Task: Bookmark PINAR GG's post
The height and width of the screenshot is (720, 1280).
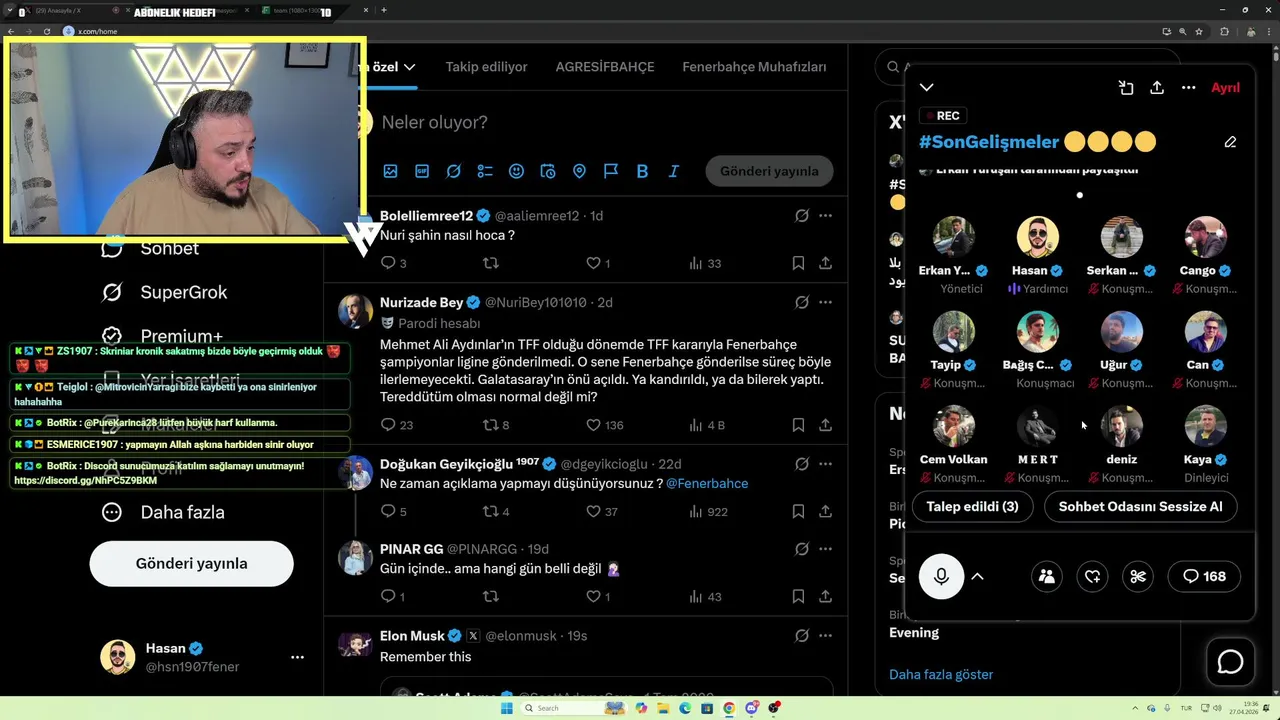Action: coord(798,597)
